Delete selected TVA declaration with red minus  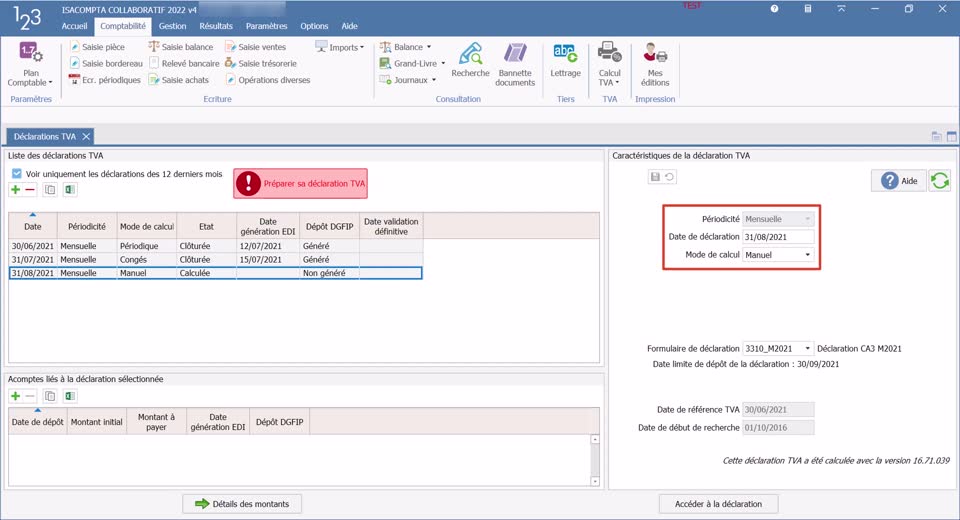[30, 190]
